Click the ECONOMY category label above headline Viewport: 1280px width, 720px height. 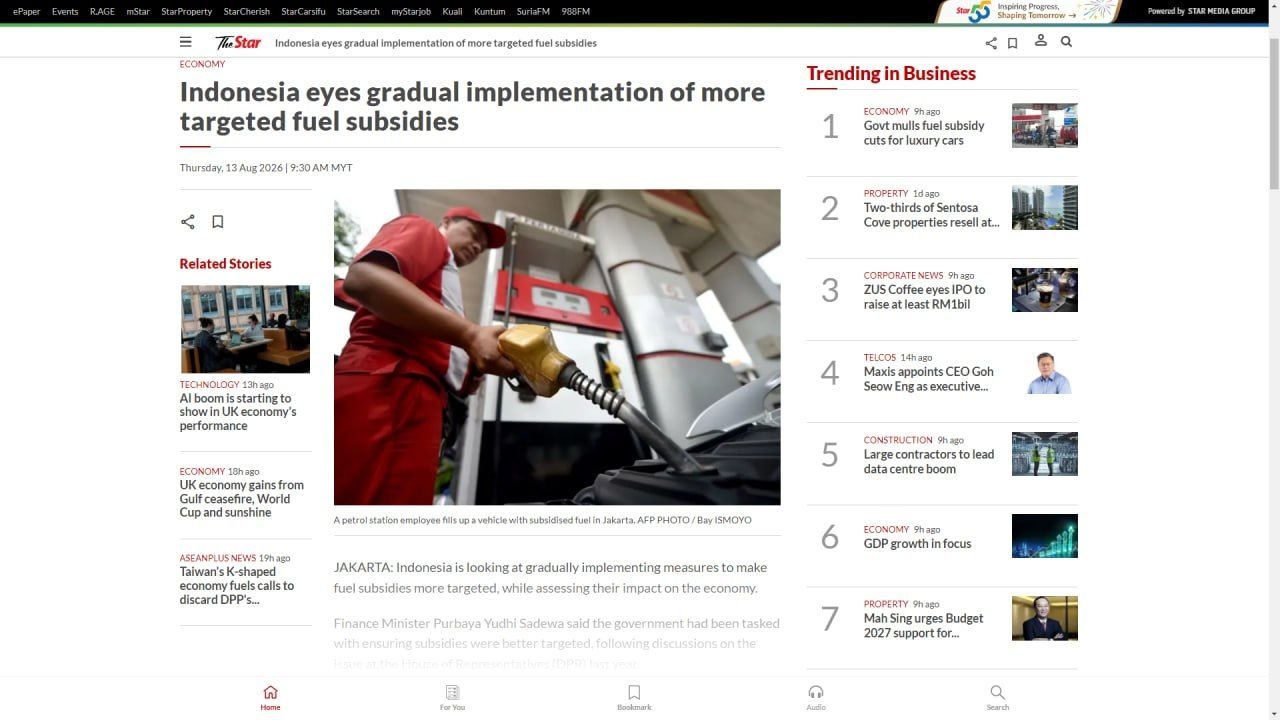point(202,64)
